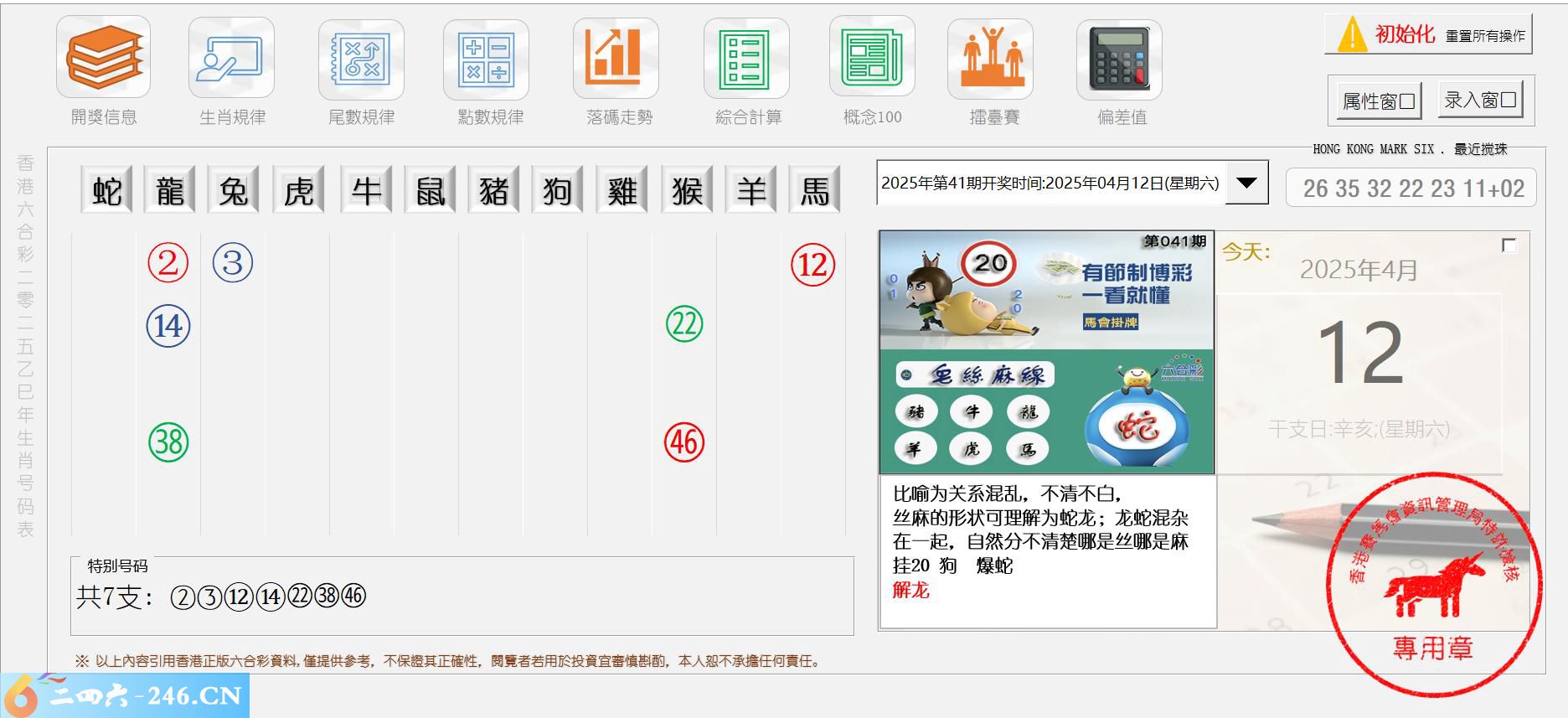Open the 落碼走勢 trend chart icon
Screen dimensions: 1568x718
(616, 59)
